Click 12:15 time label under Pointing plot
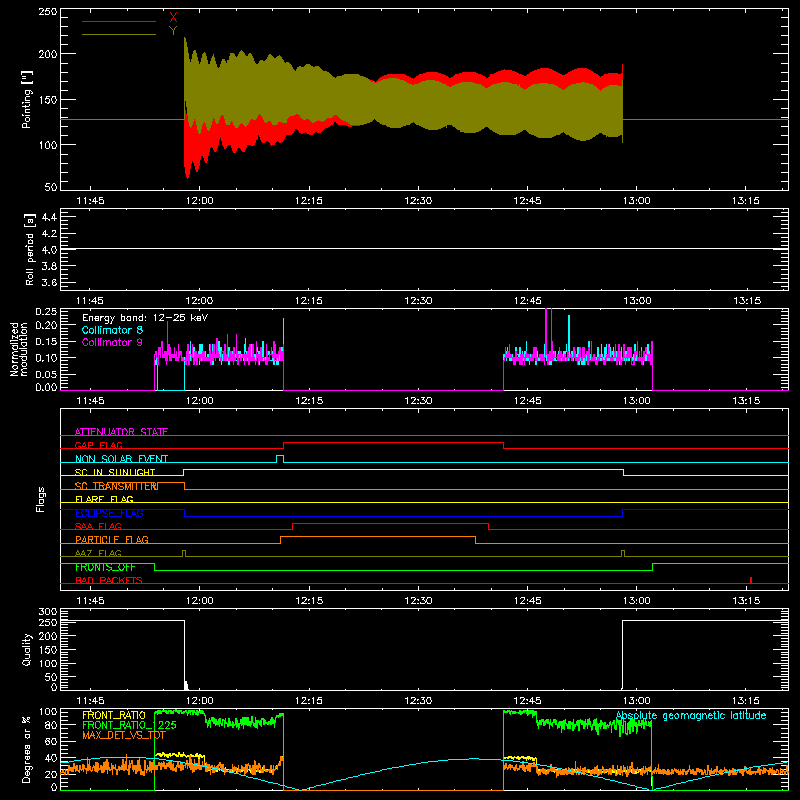The height and width of the screenshot is (800, 800). click(x=309, y=201)
